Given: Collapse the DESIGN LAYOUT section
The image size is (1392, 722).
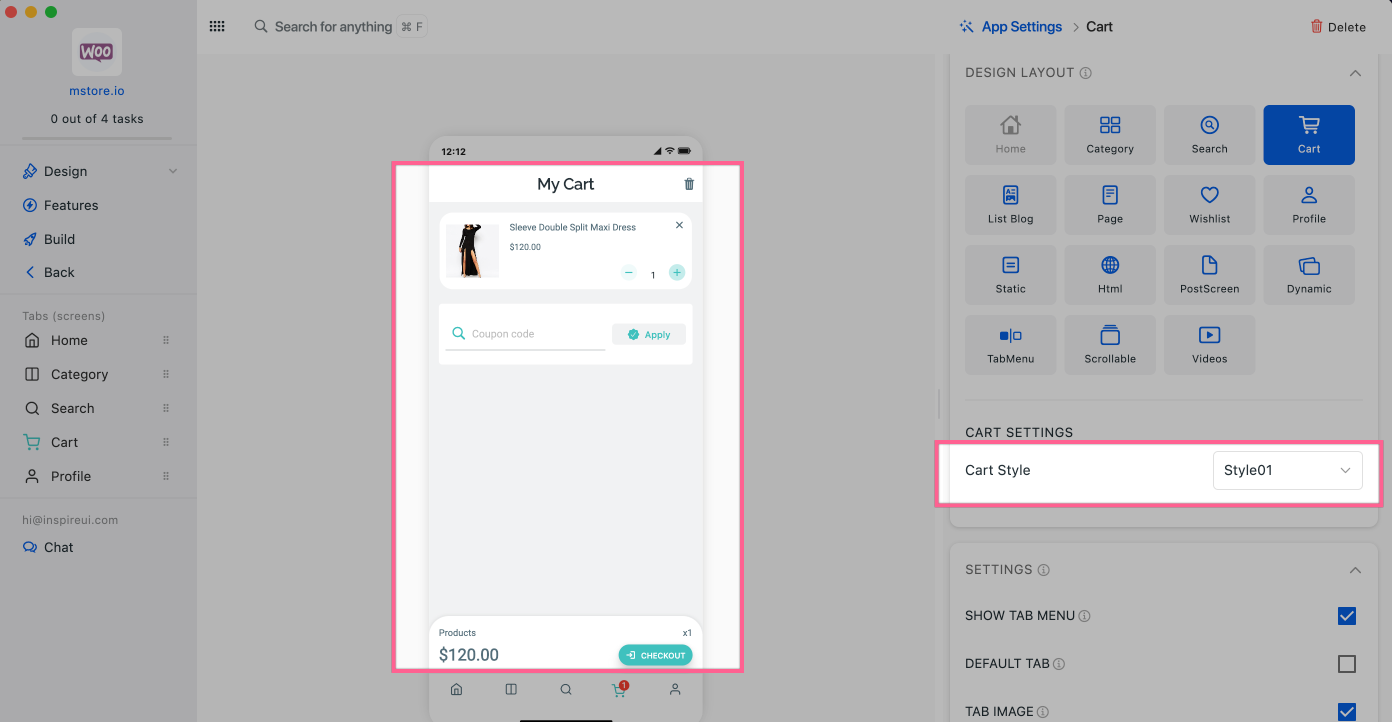Looking at the screenshot, I should pos(1355,73).
